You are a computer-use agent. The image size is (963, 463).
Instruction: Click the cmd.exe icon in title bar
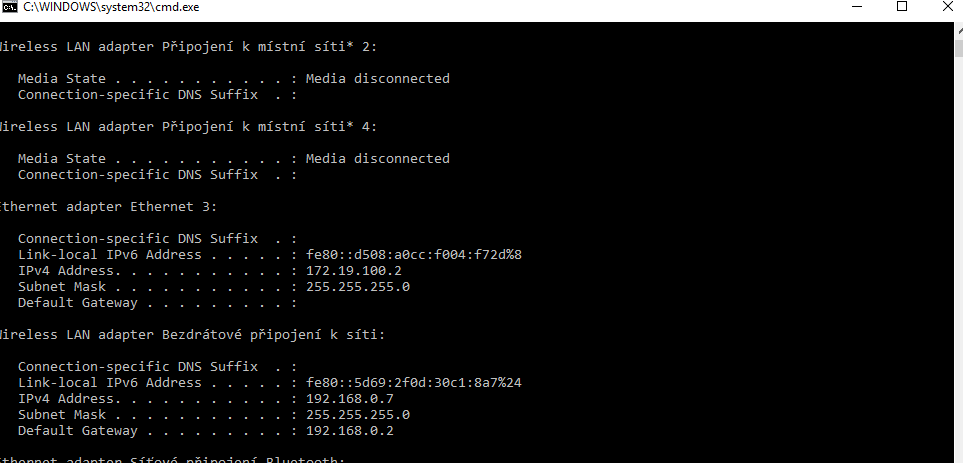click(11, 7)
